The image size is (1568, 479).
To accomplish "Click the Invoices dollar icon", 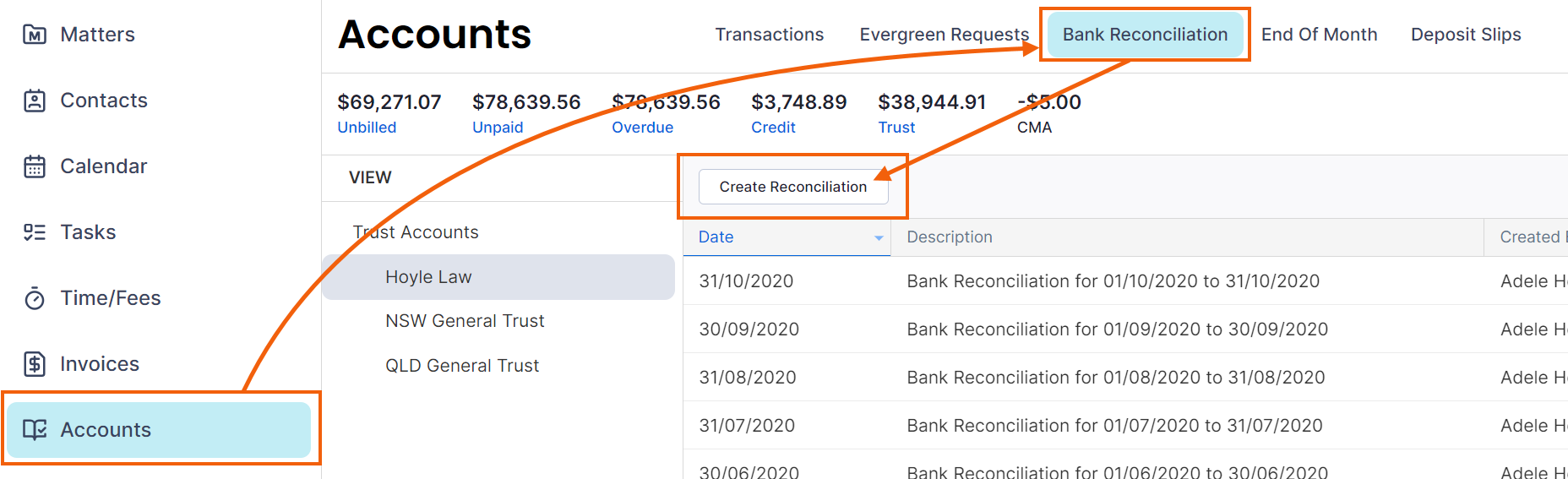I will (35, 364).
